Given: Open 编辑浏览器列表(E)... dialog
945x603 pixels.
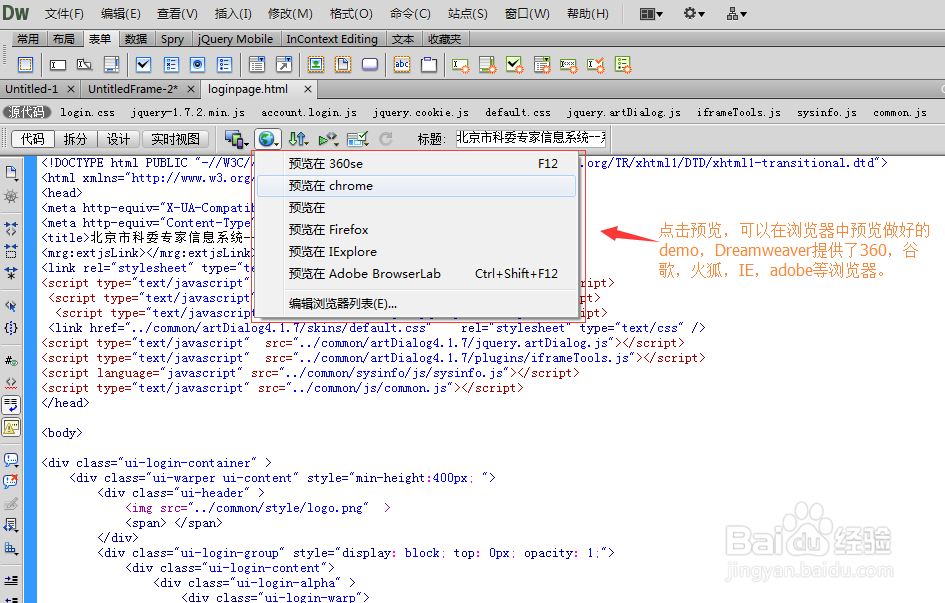Looking at the screenshot, I should coord(416,303).
